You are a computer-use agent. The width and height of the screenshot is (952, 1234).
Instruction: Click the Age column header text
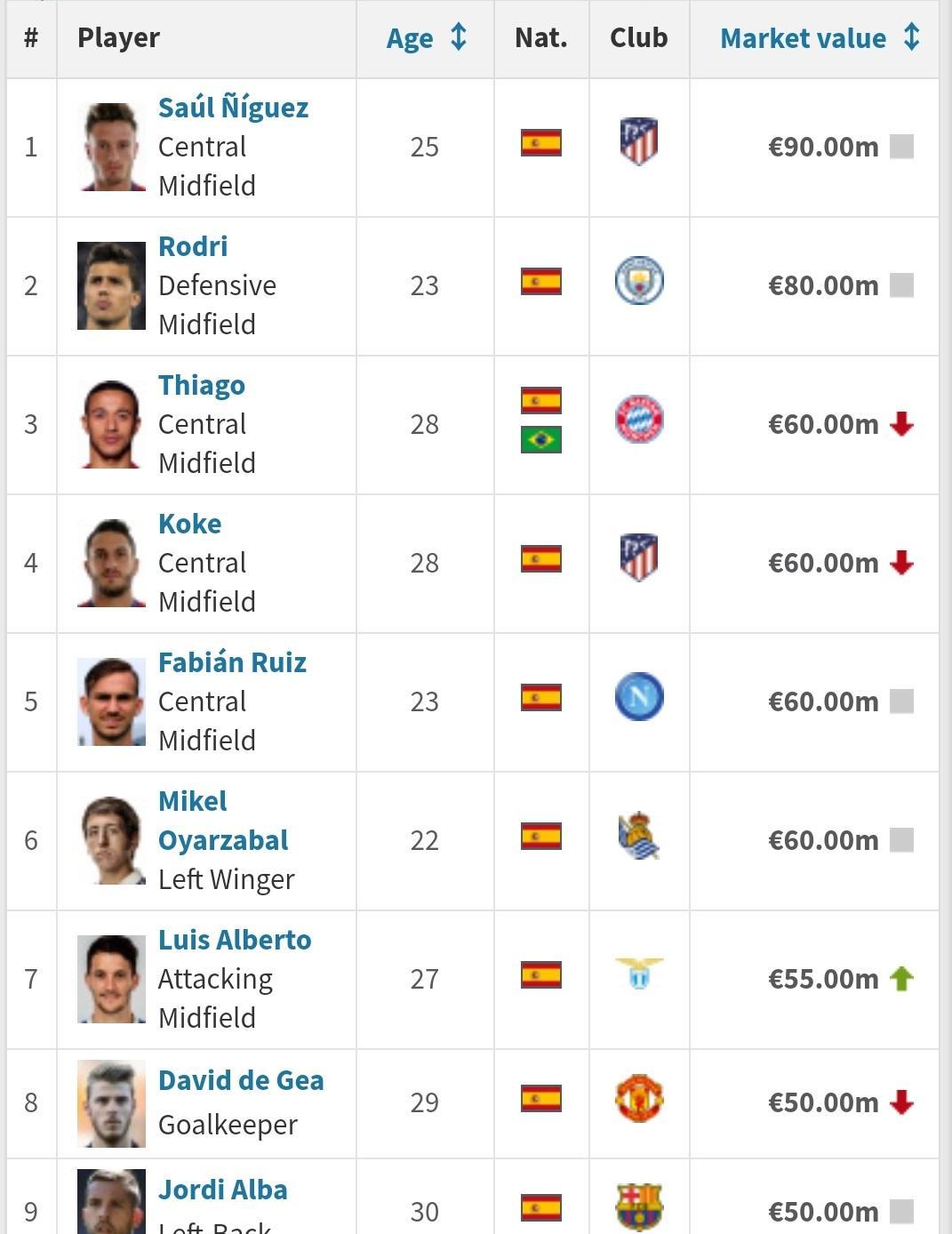(410, 38)
